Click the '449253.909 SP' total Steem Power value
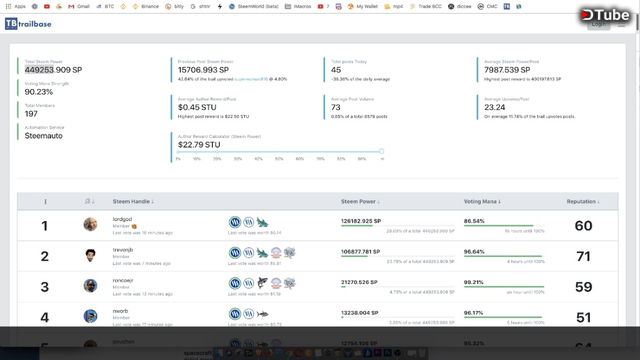The width and height of the screenshot is (640, 360). tap(53, 70)
